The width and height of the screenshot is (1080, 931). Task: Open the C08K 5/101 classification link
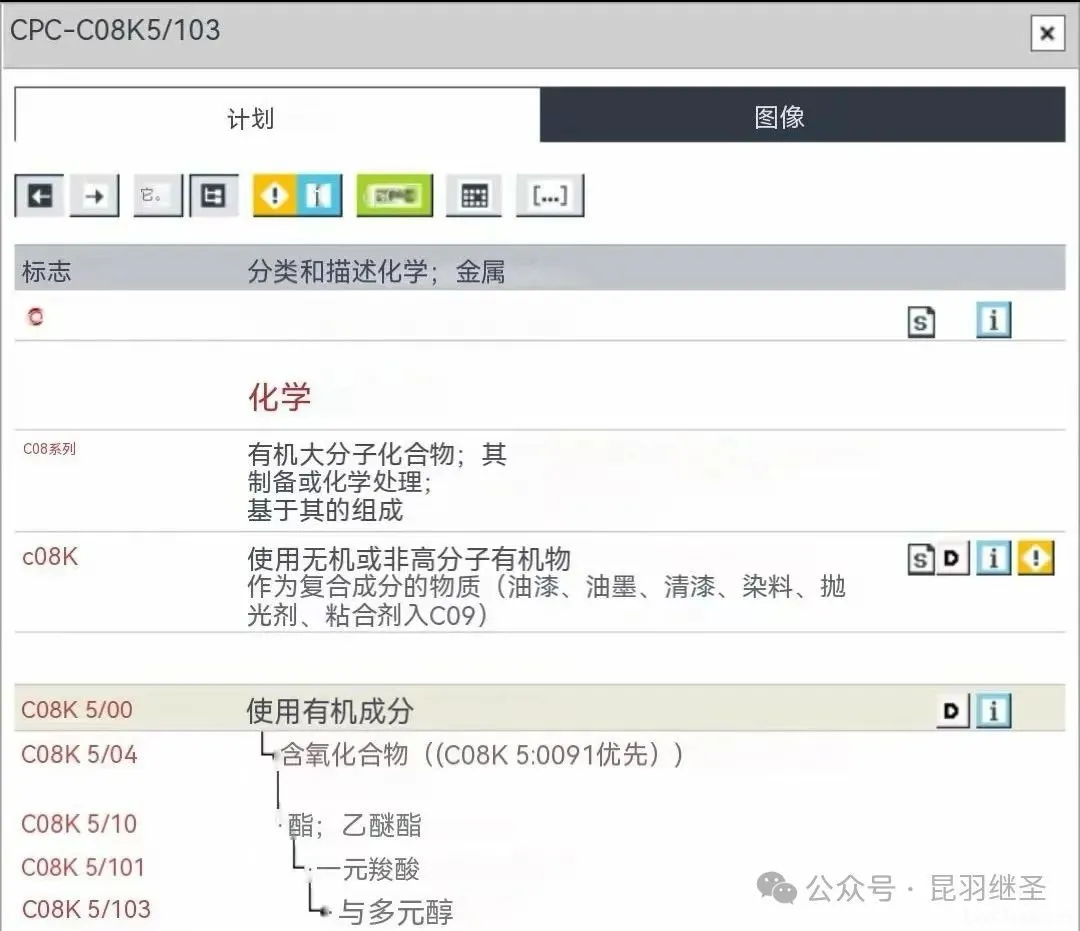coord(83,867)
